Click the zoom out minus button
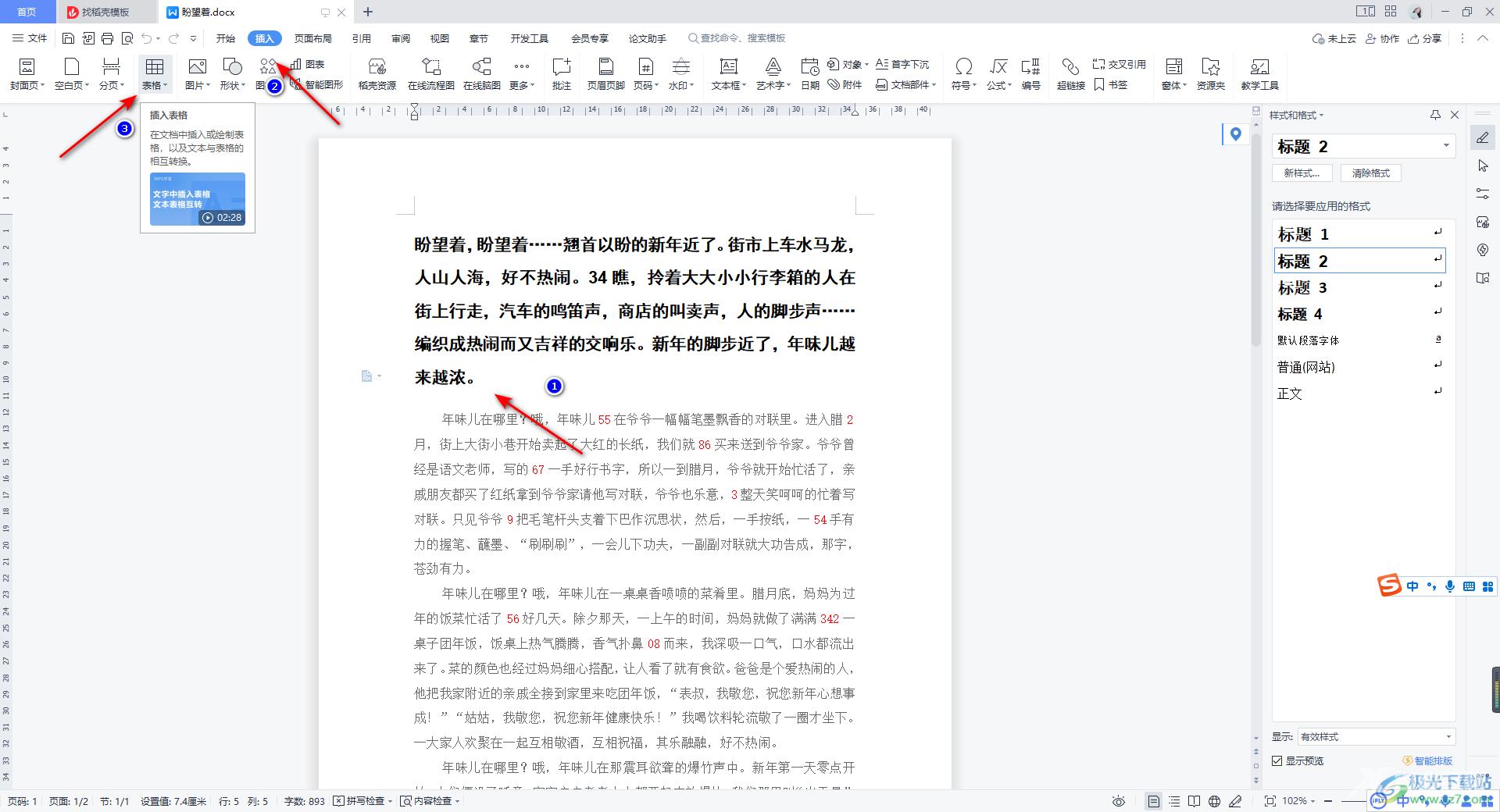 [1330, 801]
